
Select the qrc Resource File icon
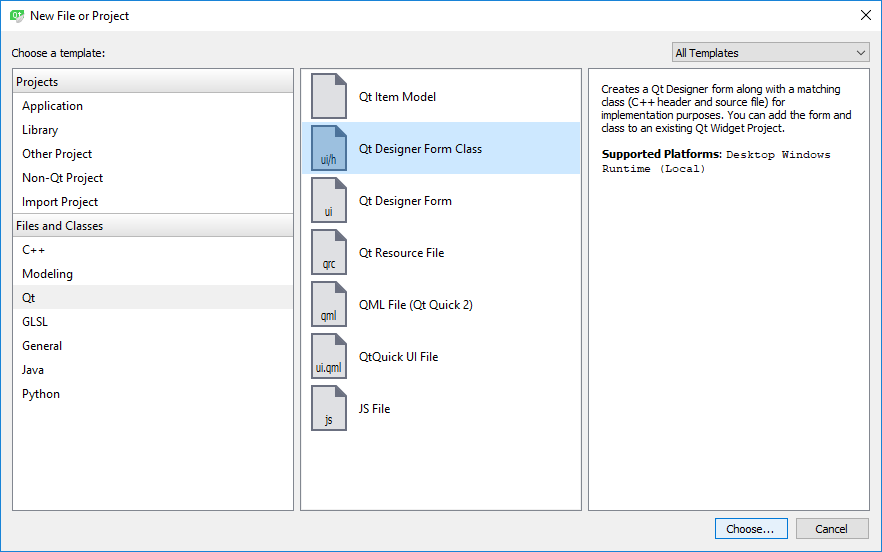click(329, 253)
